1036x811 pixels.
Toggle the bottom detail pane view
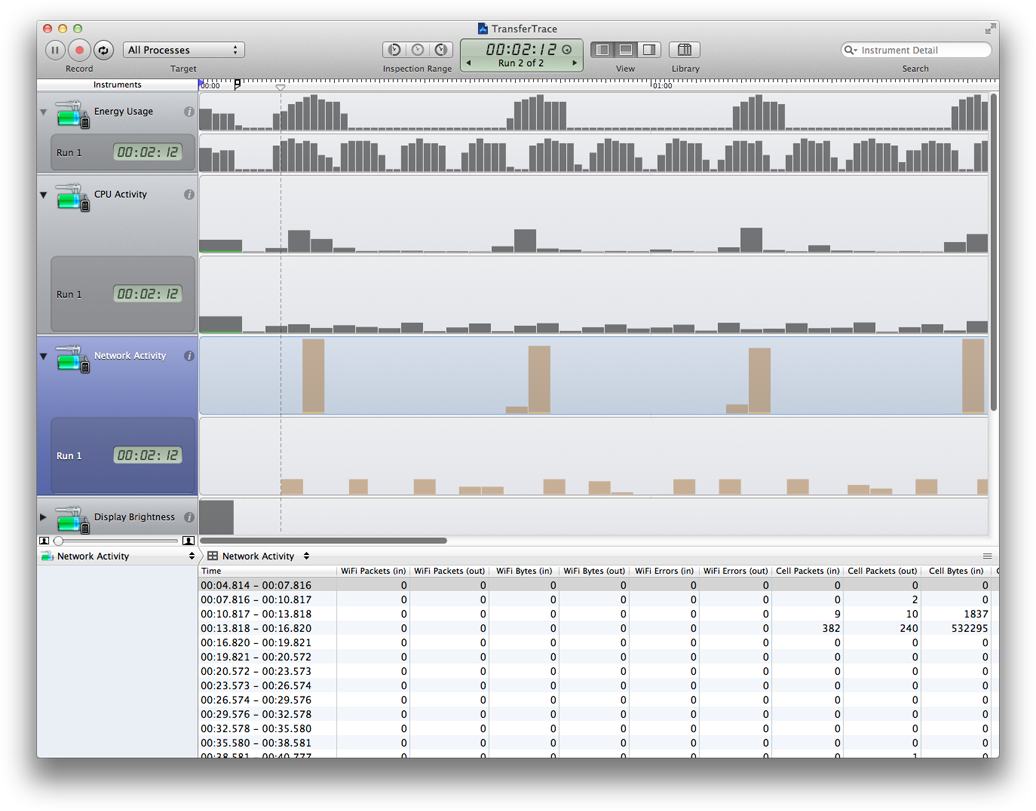click(625, 50)
